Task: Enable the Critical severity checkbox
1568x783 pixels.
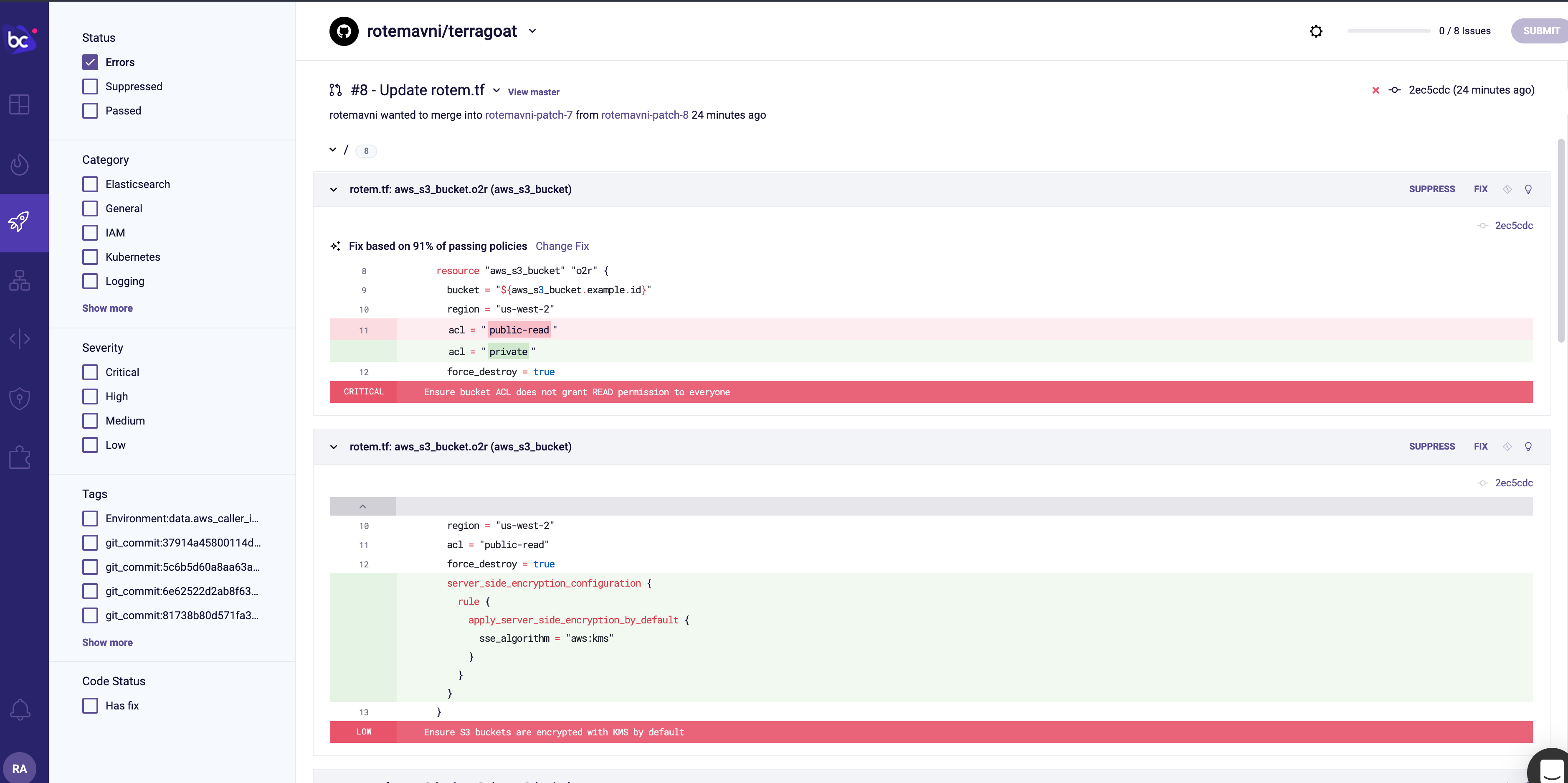Action: [x=90, y=372]
